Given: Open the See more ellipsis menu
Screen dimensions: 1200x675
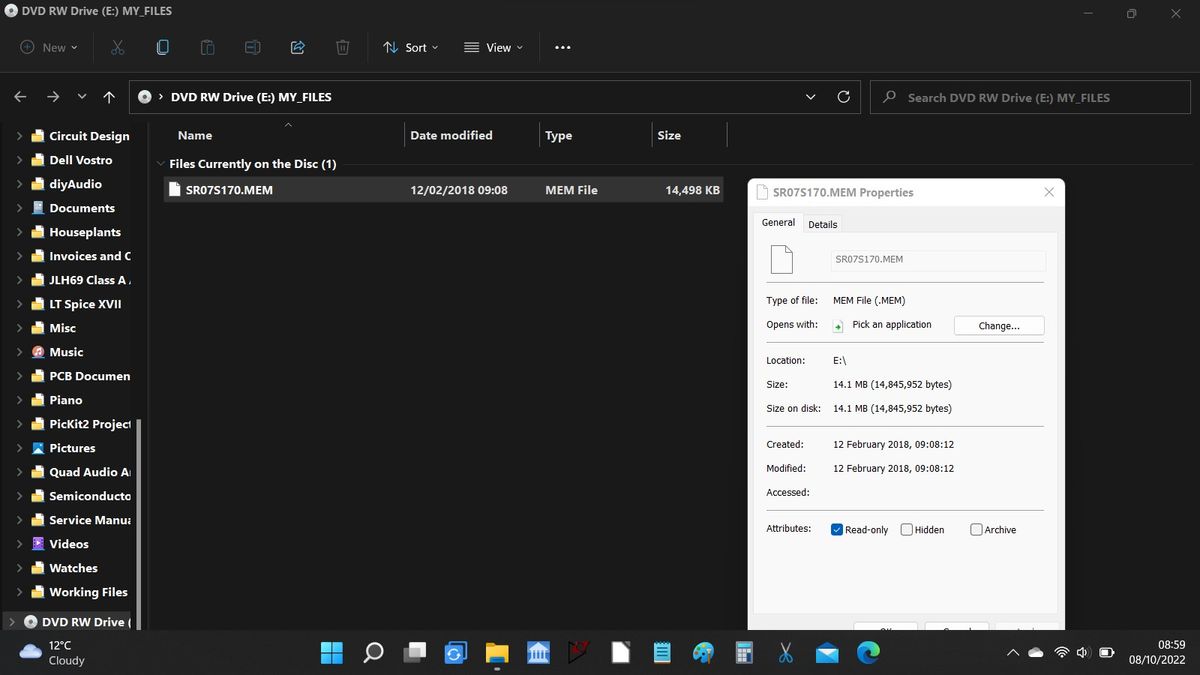Looking at the screenshot, I should tap(563, 47).
